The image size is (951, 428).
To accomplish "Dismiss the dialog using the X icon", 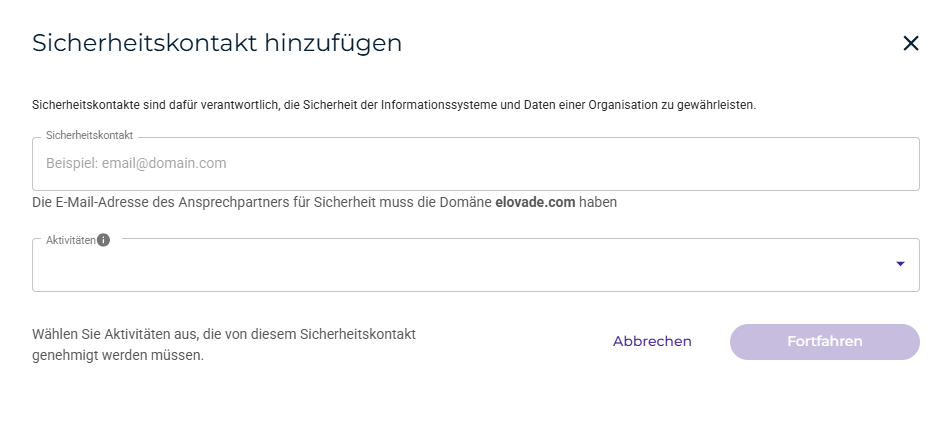I will click(910, 43).
